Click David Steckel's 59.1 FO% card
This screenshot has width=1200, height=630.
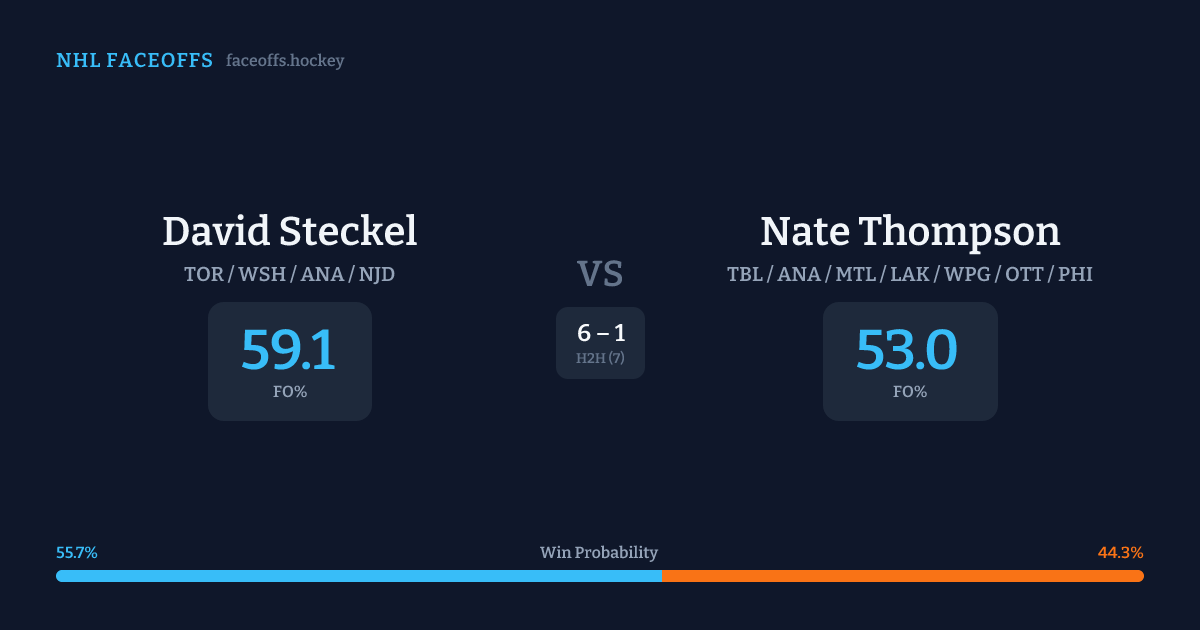[x=289, y=360]
